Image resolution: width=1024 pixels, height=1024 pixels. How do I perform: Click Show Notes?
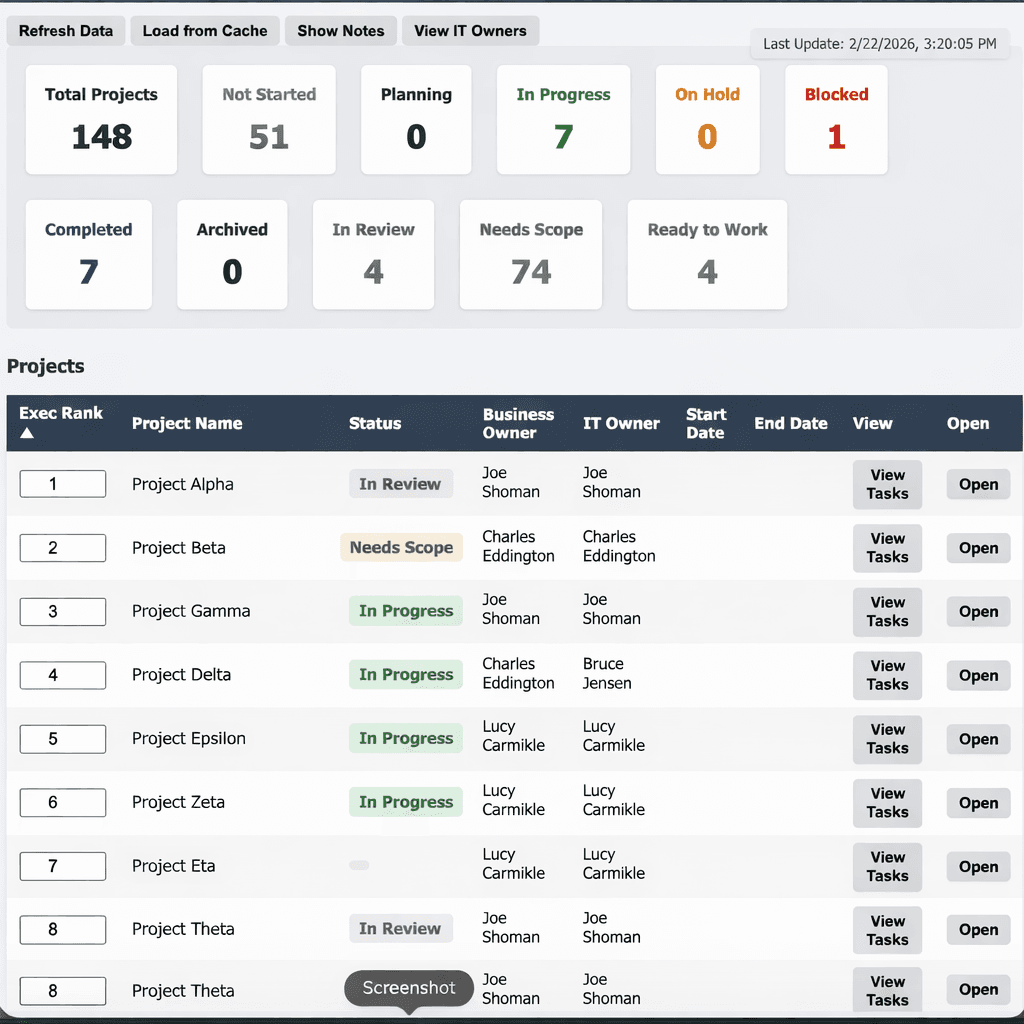[340, 31]
